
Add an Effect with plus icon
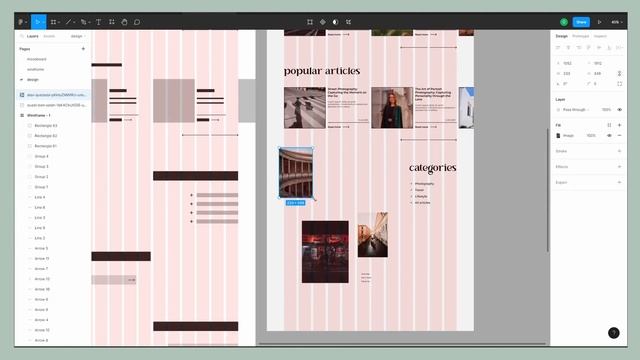point(619,167)
